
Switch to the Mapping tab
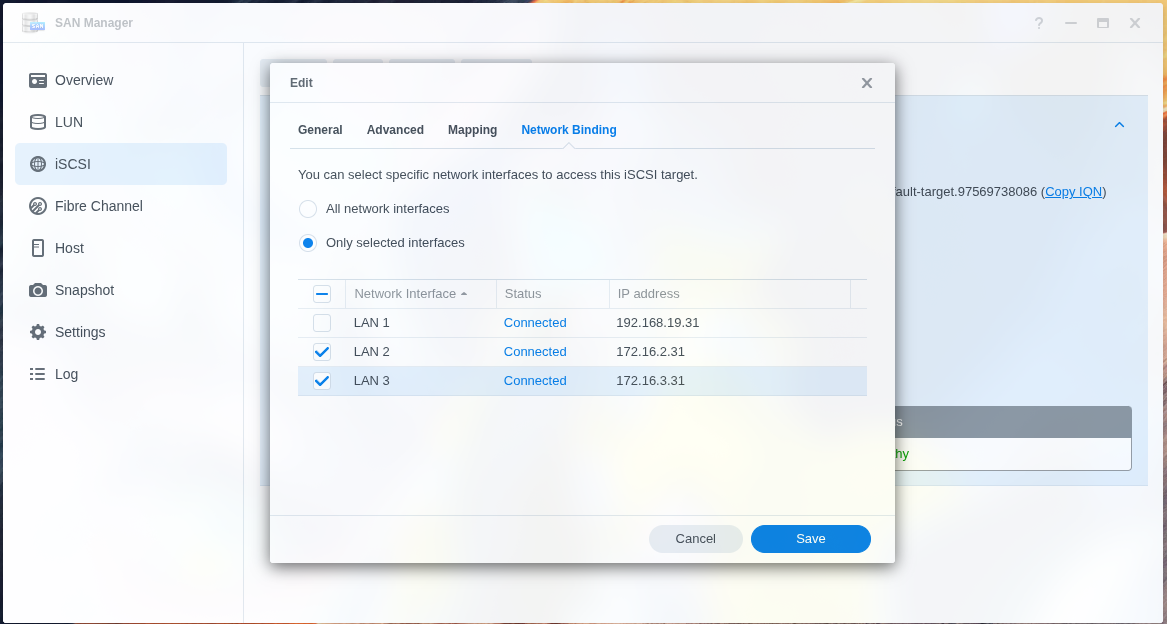point(473,130)
